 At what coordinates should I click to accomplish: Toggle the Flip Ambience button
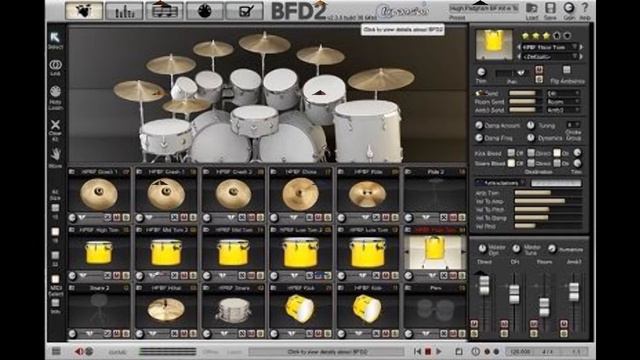tap(567, 70)
